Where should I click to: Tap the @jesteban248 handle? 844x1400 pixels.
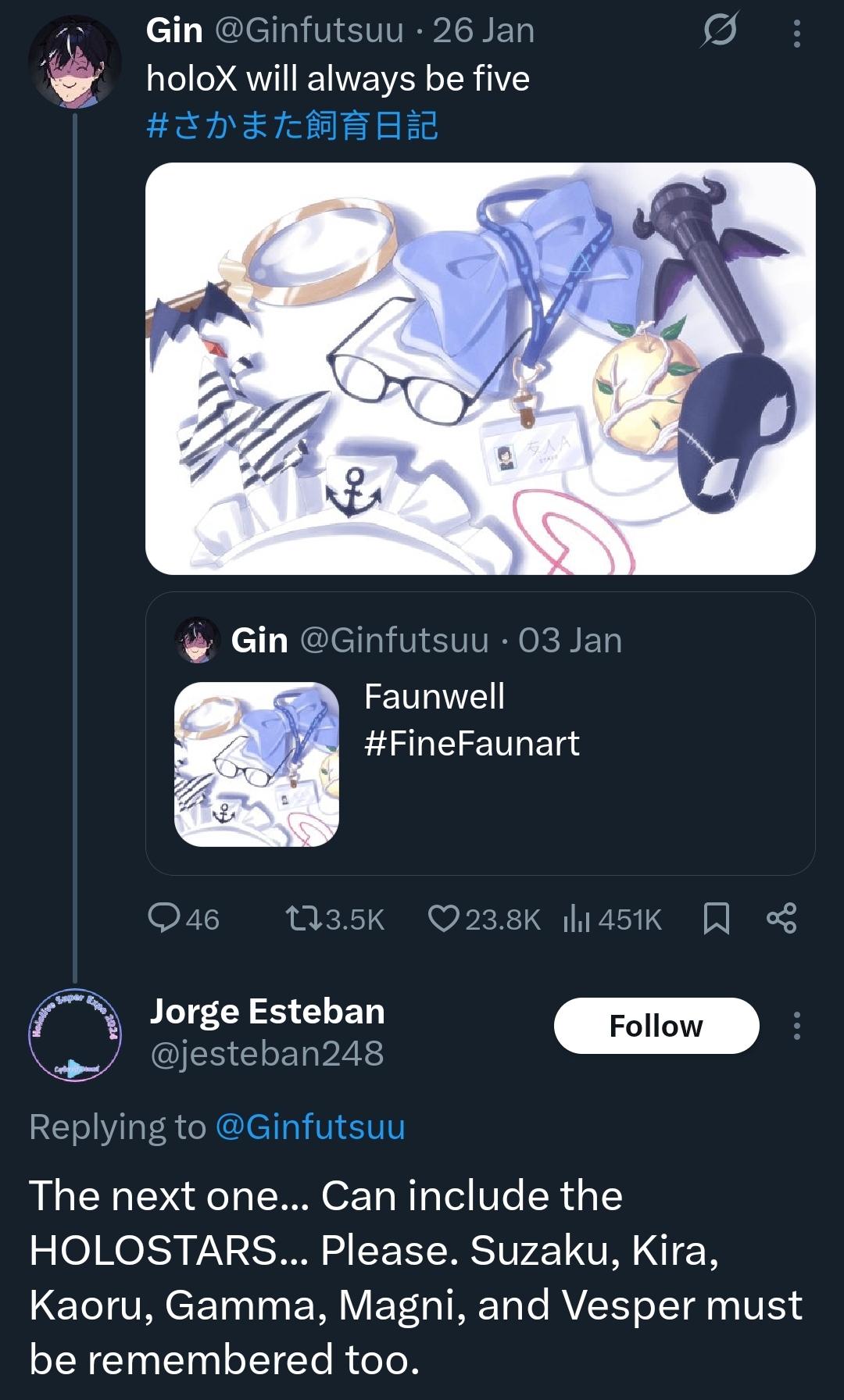point(267,1054)
